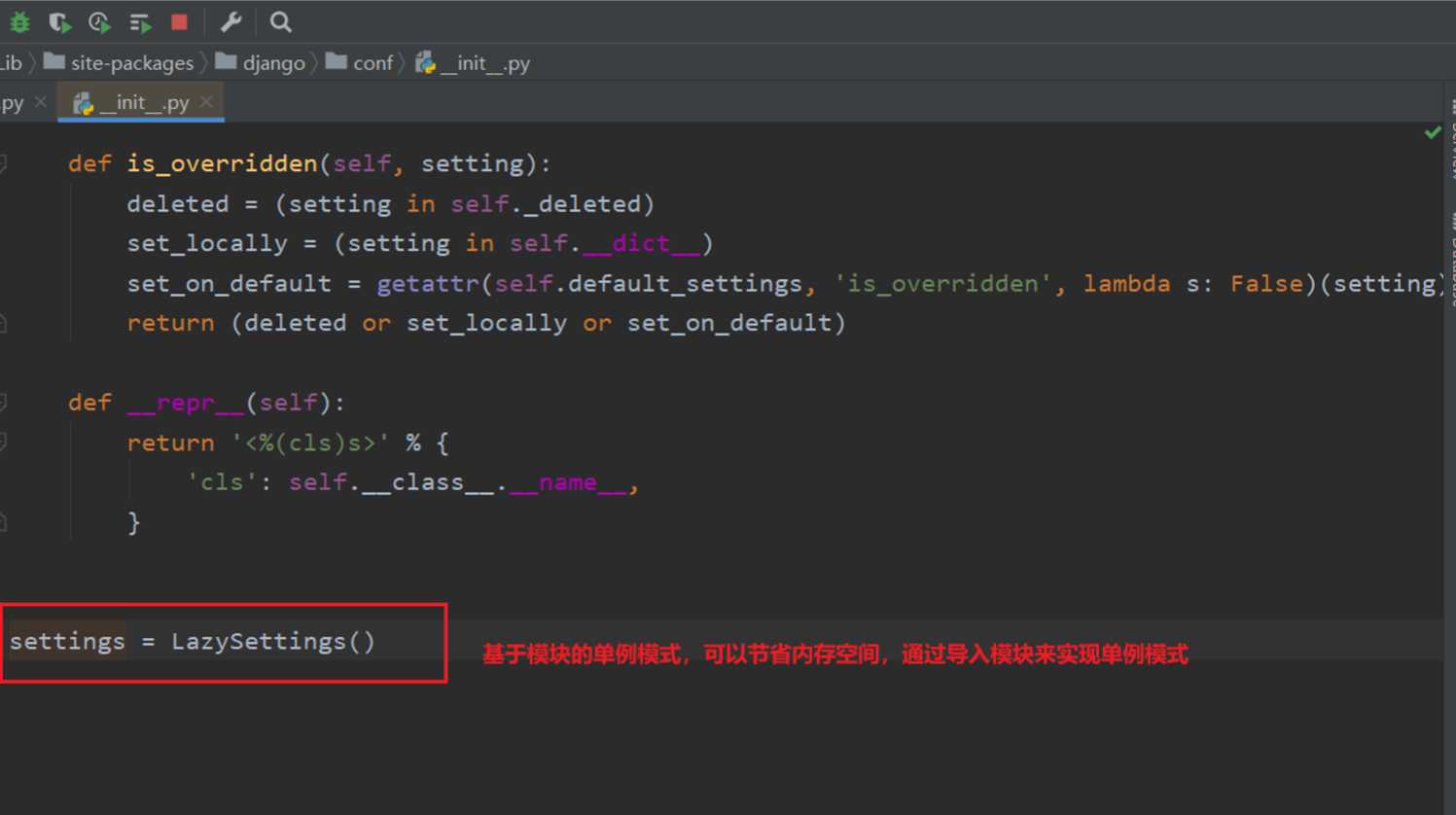Click self.__dict__ in set_locally line
Viewport: 1456px width, 815px height.
[604, 244]
